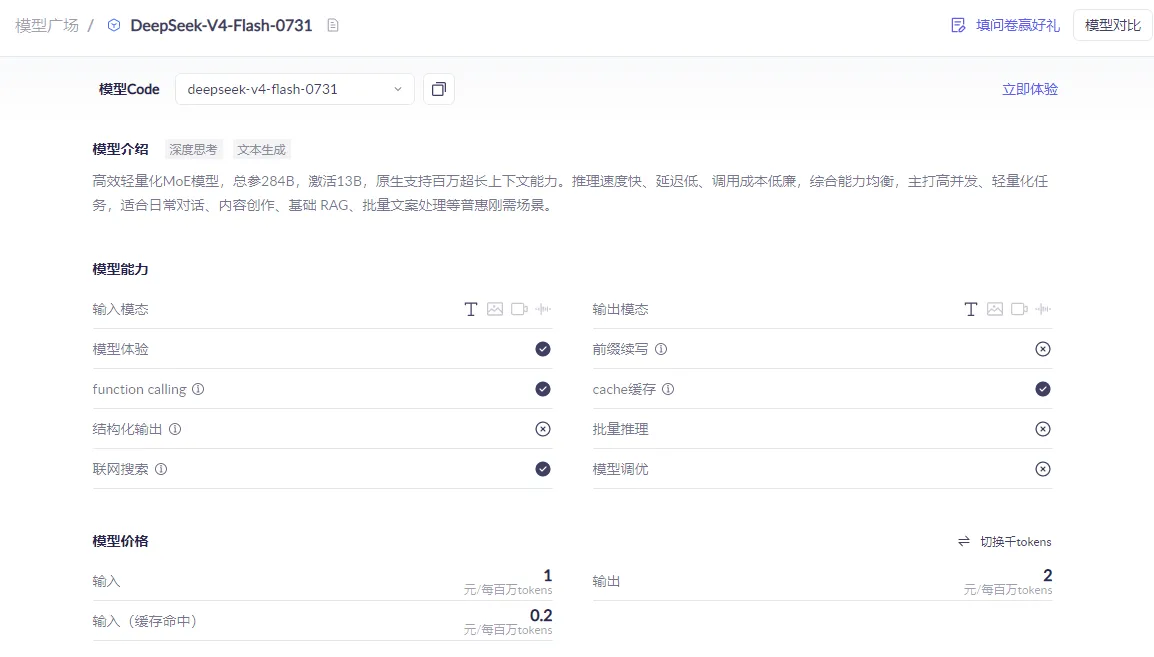This screenshot has width=1154, height=657.
Task: Copy the deepseek-v4-flash-0731 model code
Action: 439,89
